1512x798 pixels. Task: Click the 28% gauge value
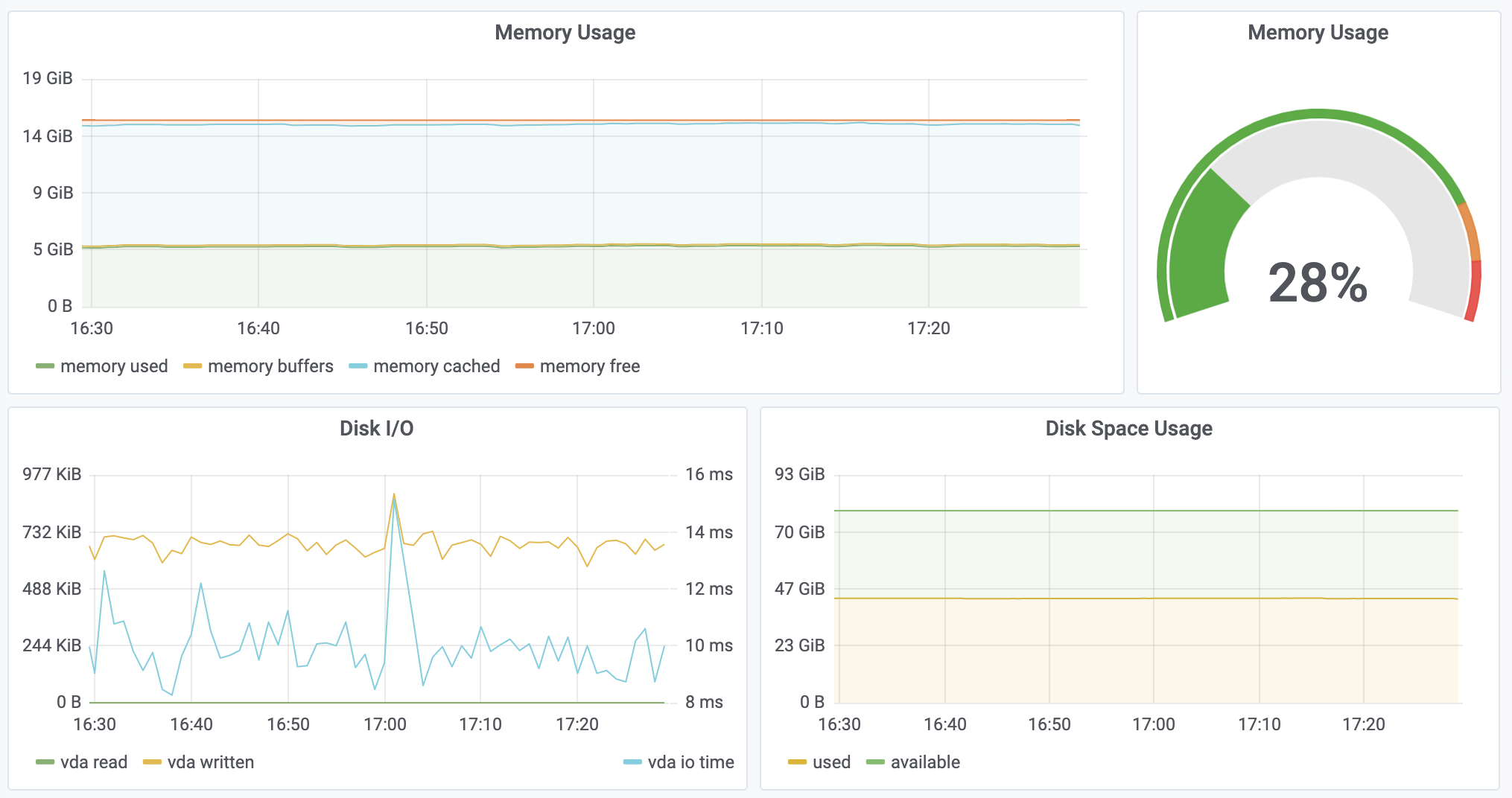pyautogui.click(x=1318, y=284)
